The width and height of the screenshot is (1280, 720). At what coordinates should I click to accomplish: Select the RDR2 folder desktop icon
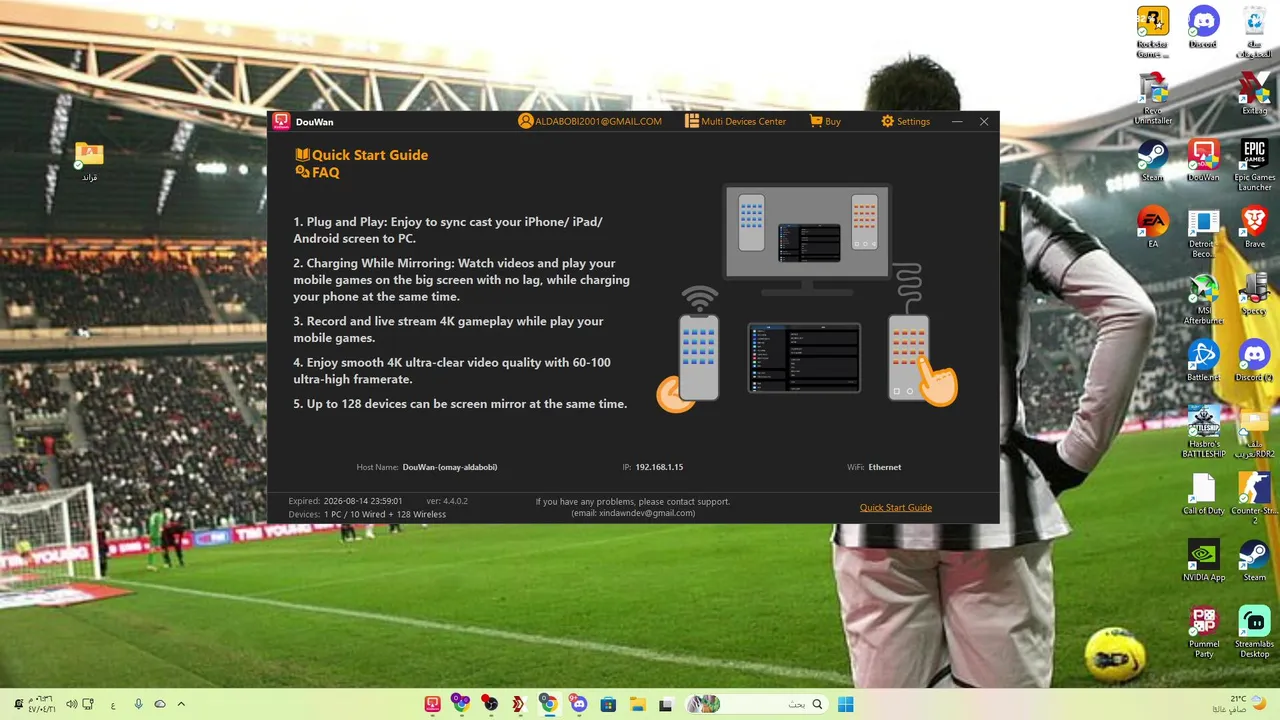[1254, 432]
